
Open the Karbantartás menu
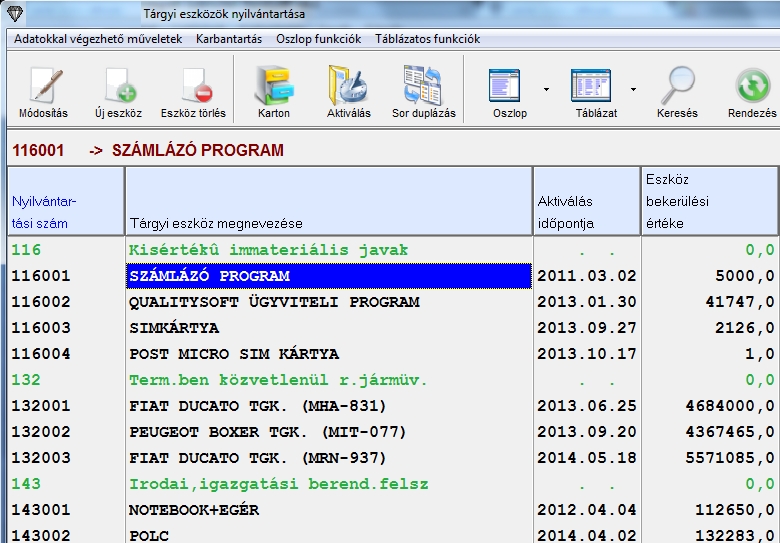click(x=231, y=39)
